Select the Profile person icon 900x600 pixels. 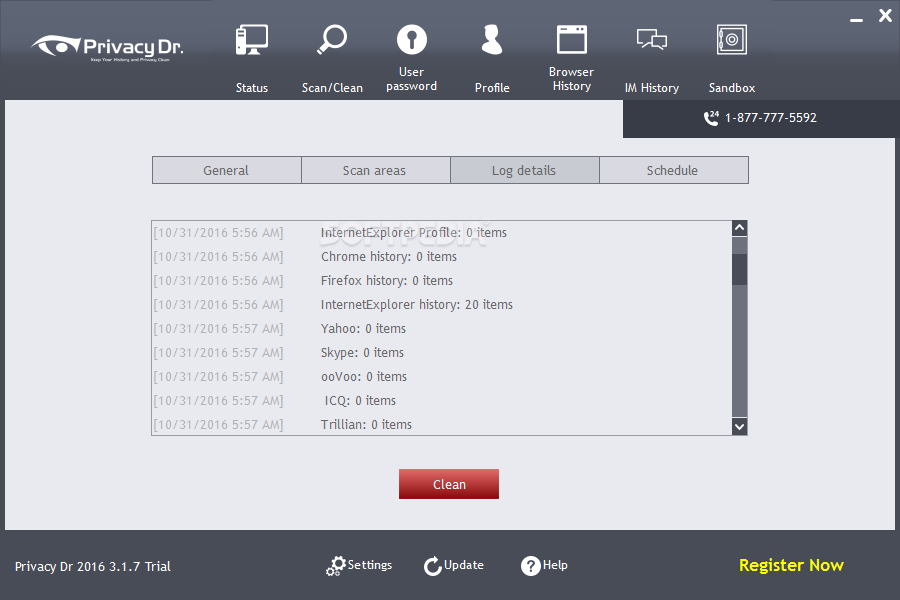[492, 40]
